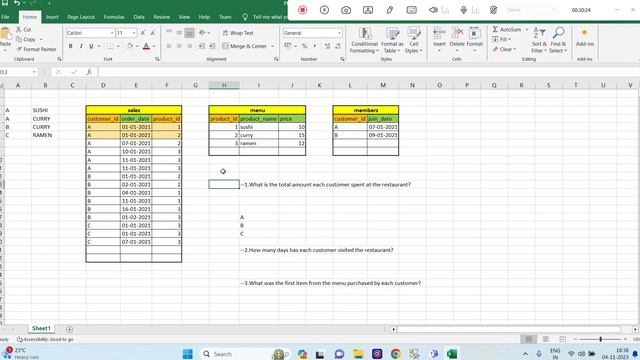Switch to the Formulas tab
The image size is (640, 360).
click(114, 17)
